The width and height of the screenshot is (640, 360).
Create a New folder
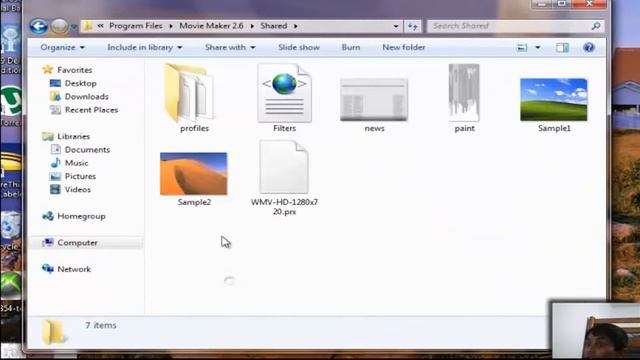[404, 47]
